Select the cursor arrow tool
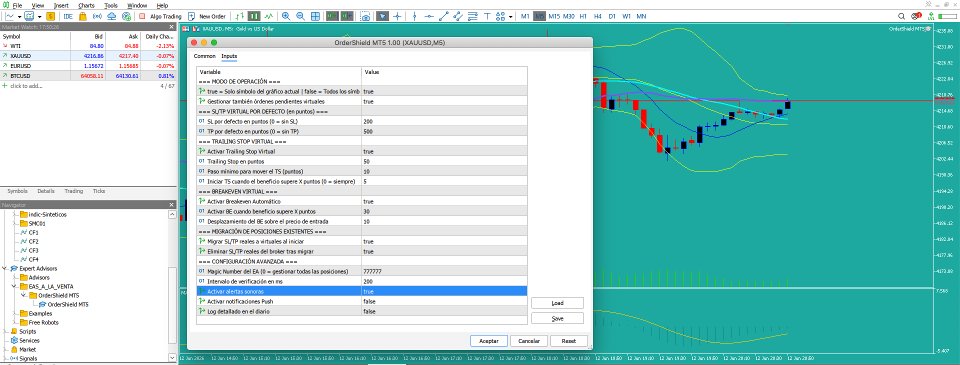The width and height of the screenshot is (960, 365). pyautogui.click(x=382, y=16)
